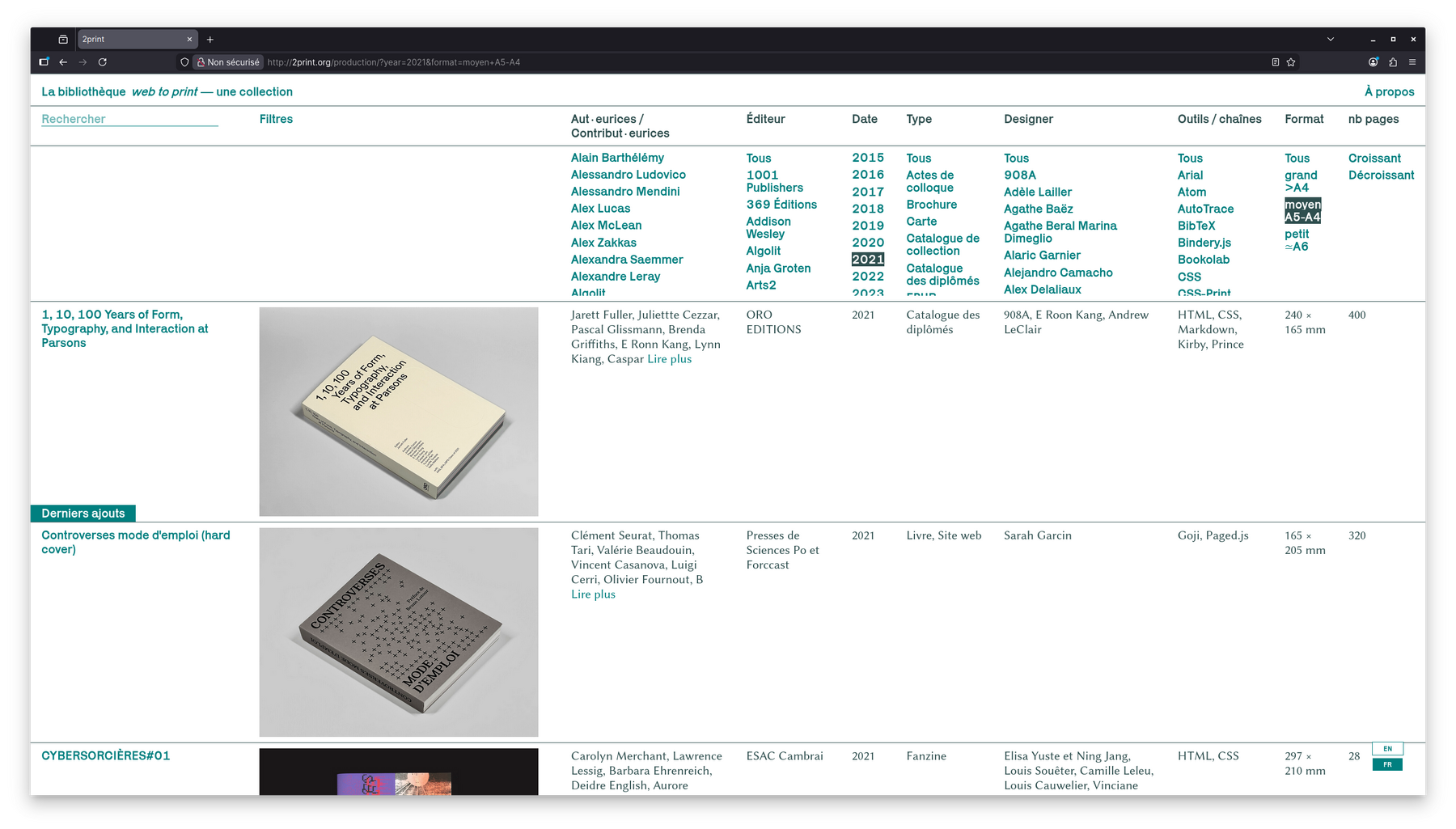Open the extensions puzzle icon
The height and width of the screenshot is (829, 1456).
coord(1393,62)
